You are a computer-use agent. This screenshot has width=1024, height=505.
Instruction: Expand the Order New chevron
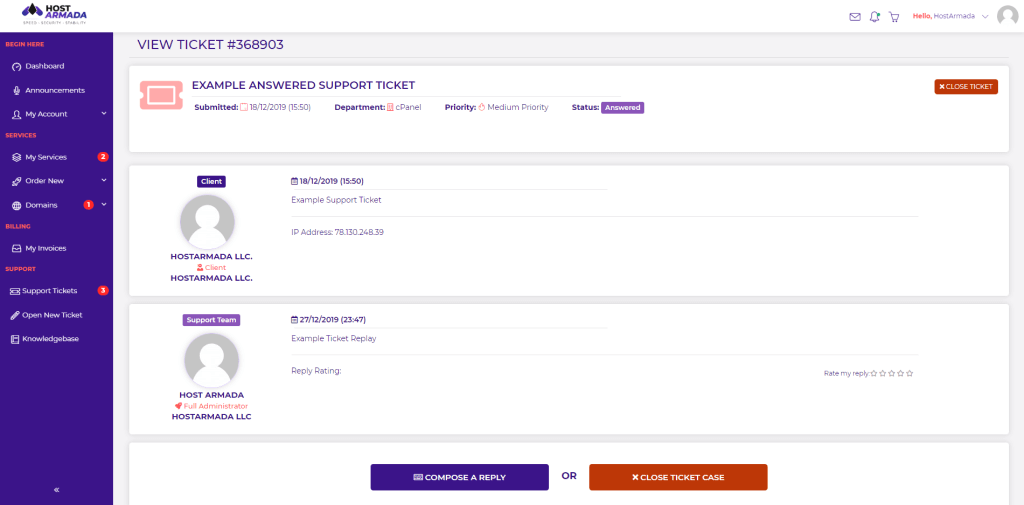[104, 180]
